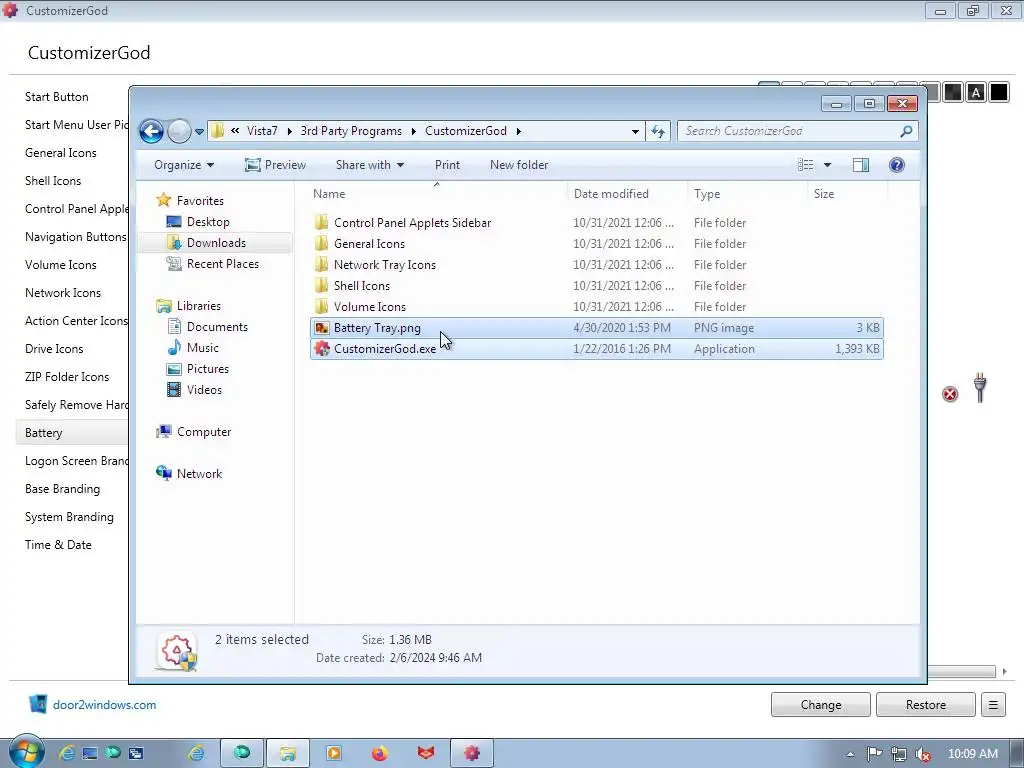Click Network in the navigation pane
Image resolution: width=1024 pixels, height=768 pixels.
click(x=199, y=474)
